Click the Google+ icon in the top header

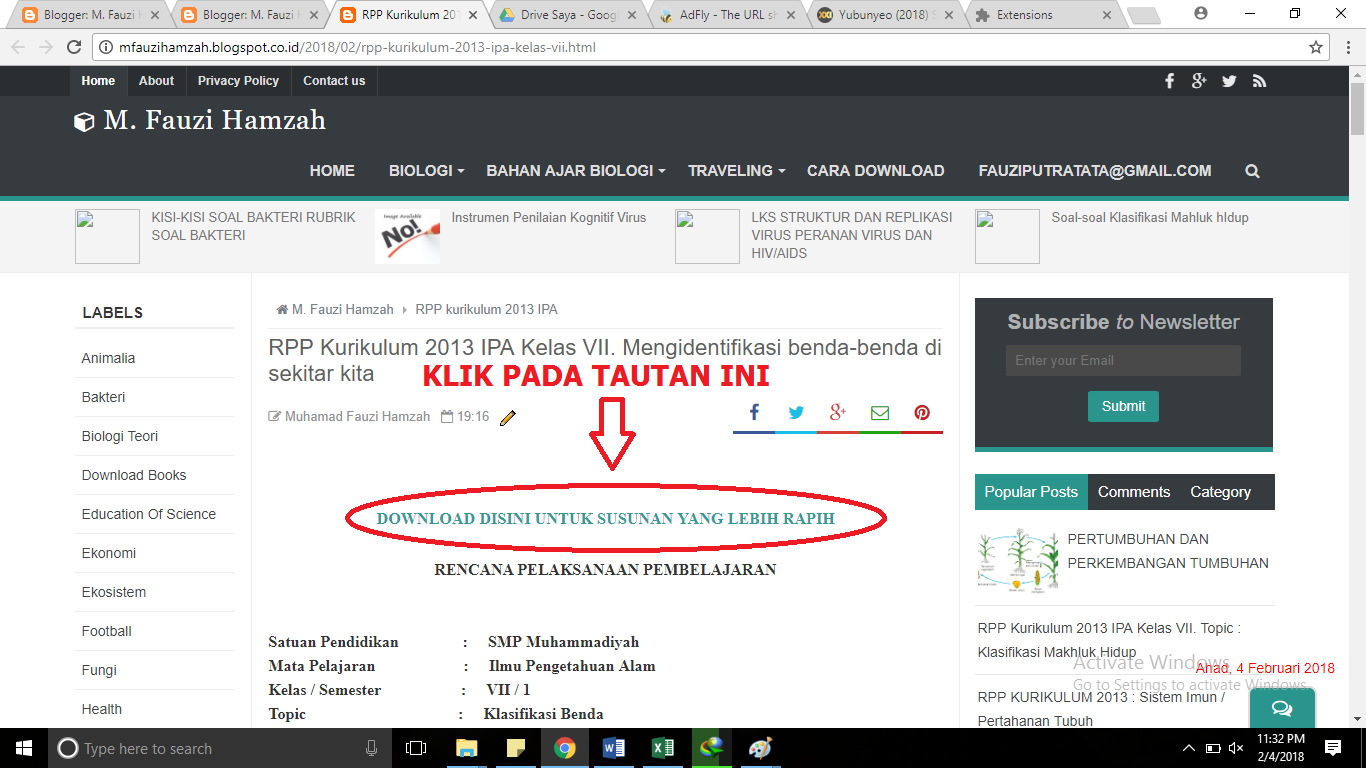(1199, 81)
